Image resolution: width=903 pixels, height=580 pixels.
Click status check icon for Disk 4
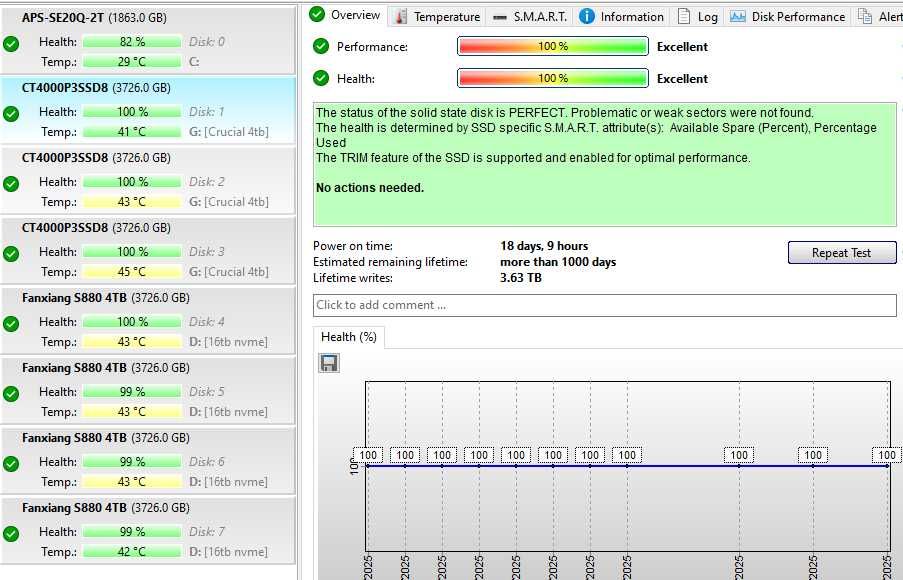[11, 324]
